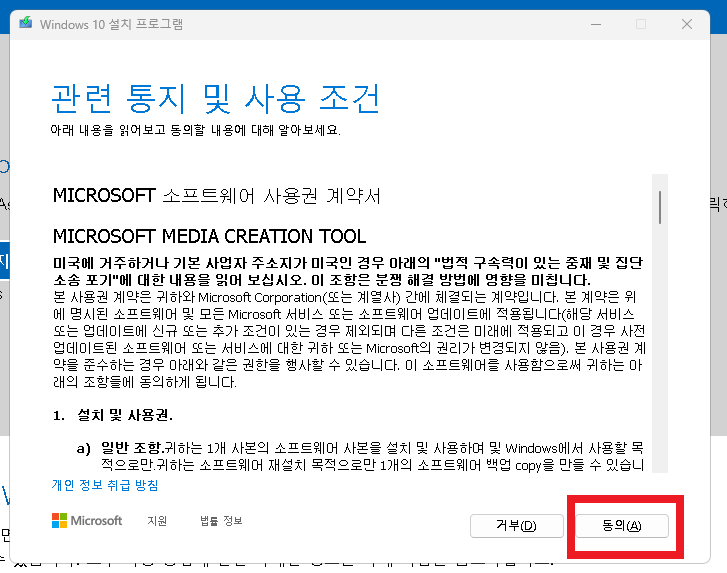Screen dimensions: 727x573
Task: Open the 지원 support link
Action: 157,521
